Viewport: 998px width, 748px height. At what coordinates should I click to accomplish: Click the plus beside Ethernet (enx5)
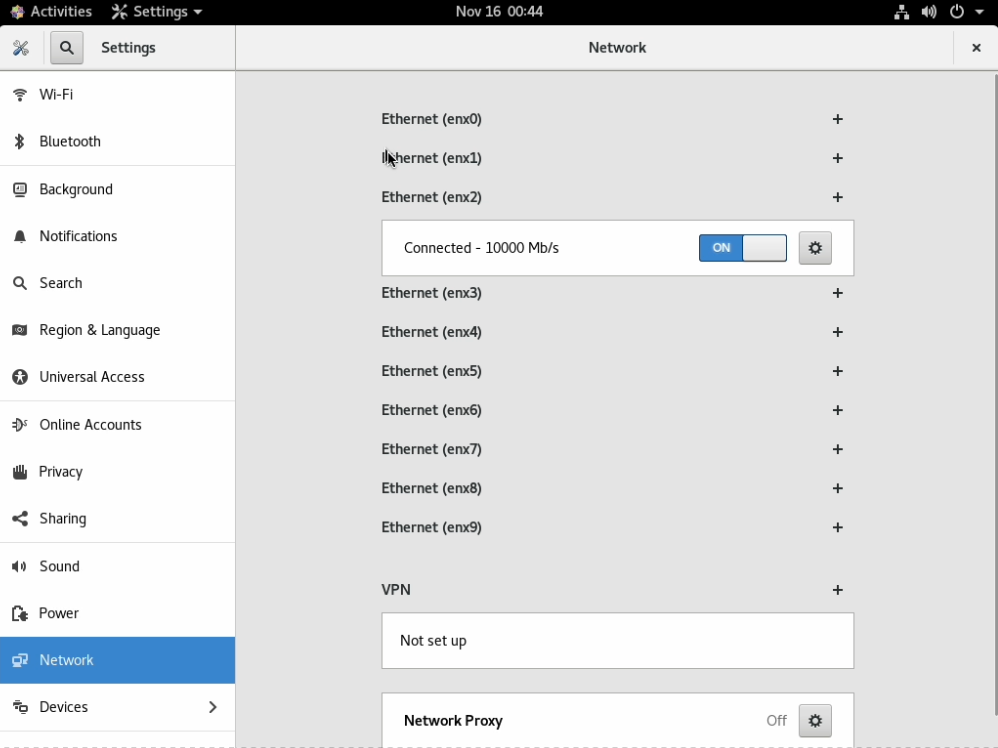coord(837,371)
